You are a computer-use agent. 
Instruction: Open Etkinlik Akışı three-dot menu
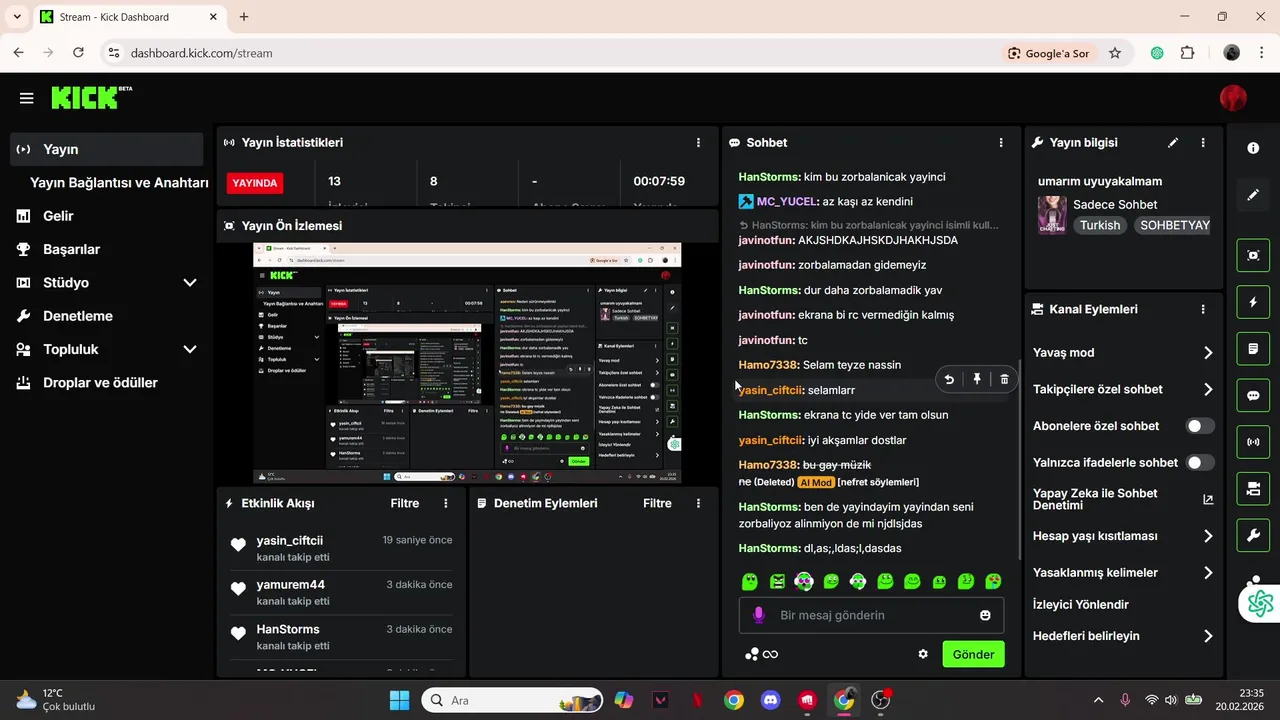[x=446, y=503]
